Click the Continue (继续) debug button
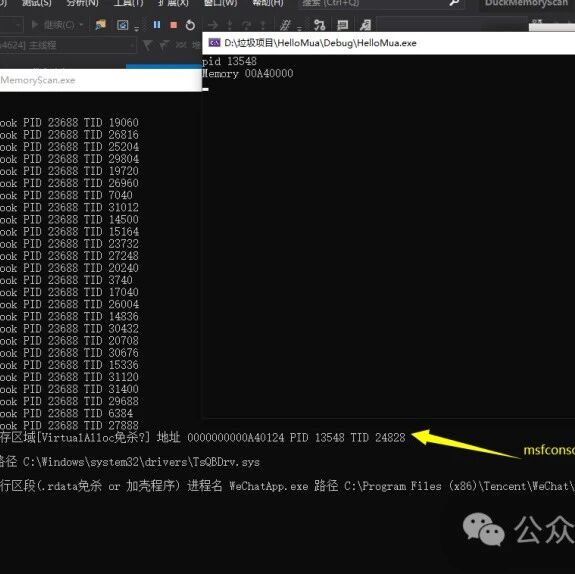 coord(52,25)
